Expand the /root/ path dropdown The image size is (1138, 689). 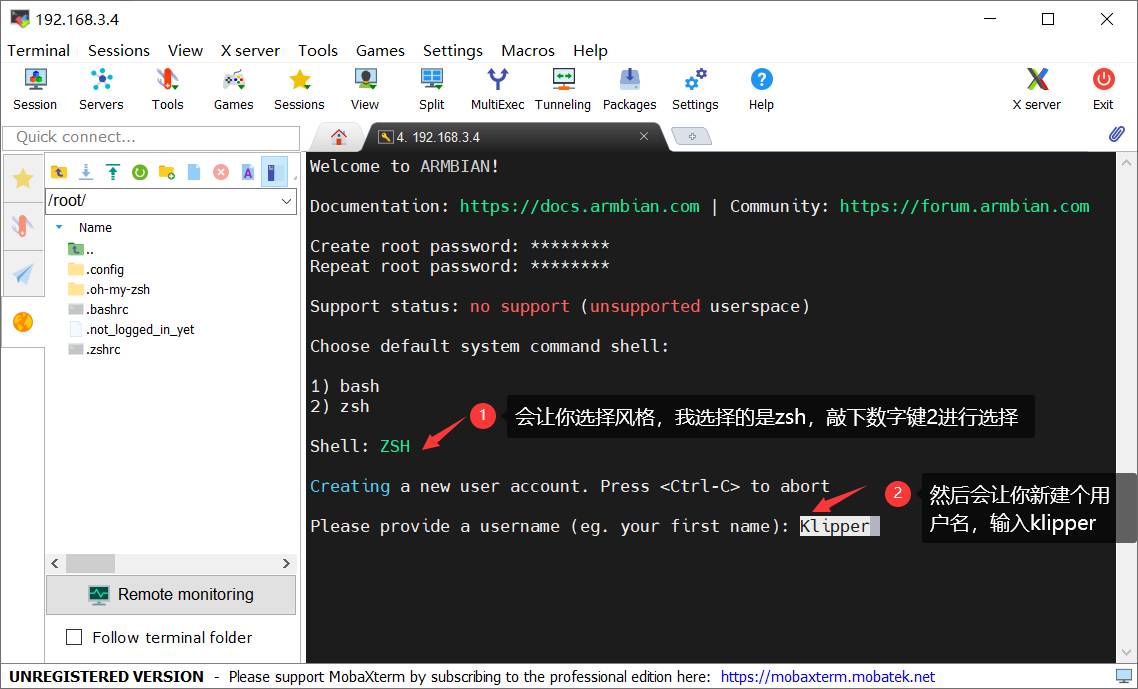(x=287, y=201)
